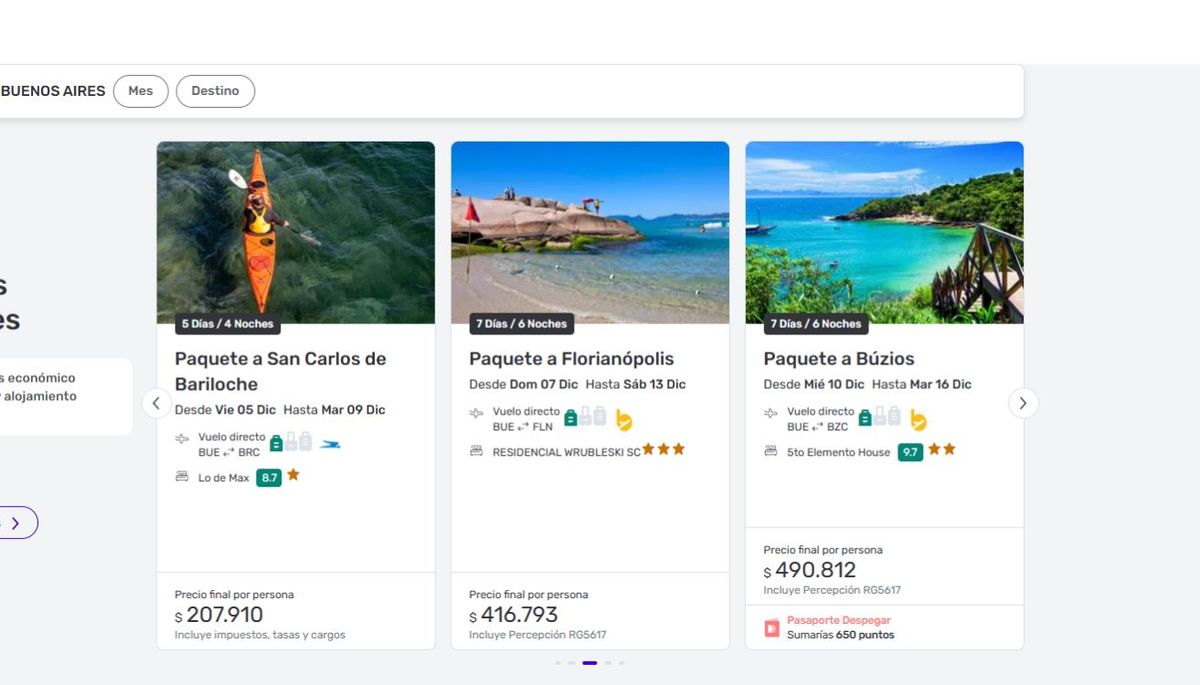Click the airplane icon in the Bariloche package

[182, 439]
